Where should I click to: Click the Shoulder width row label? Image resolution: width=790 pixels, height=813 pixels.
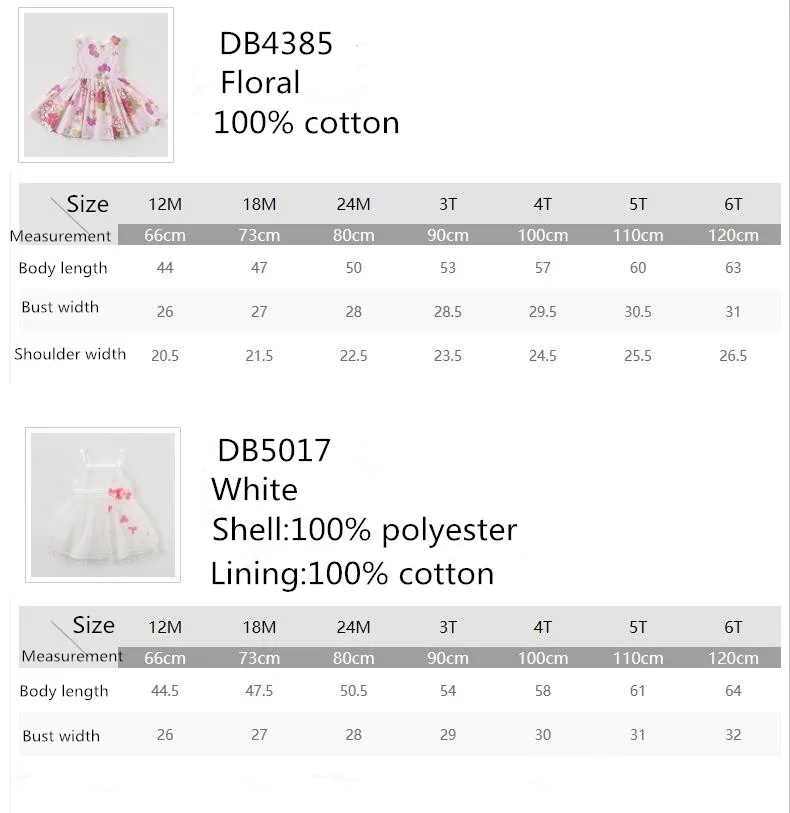[70, 354]
